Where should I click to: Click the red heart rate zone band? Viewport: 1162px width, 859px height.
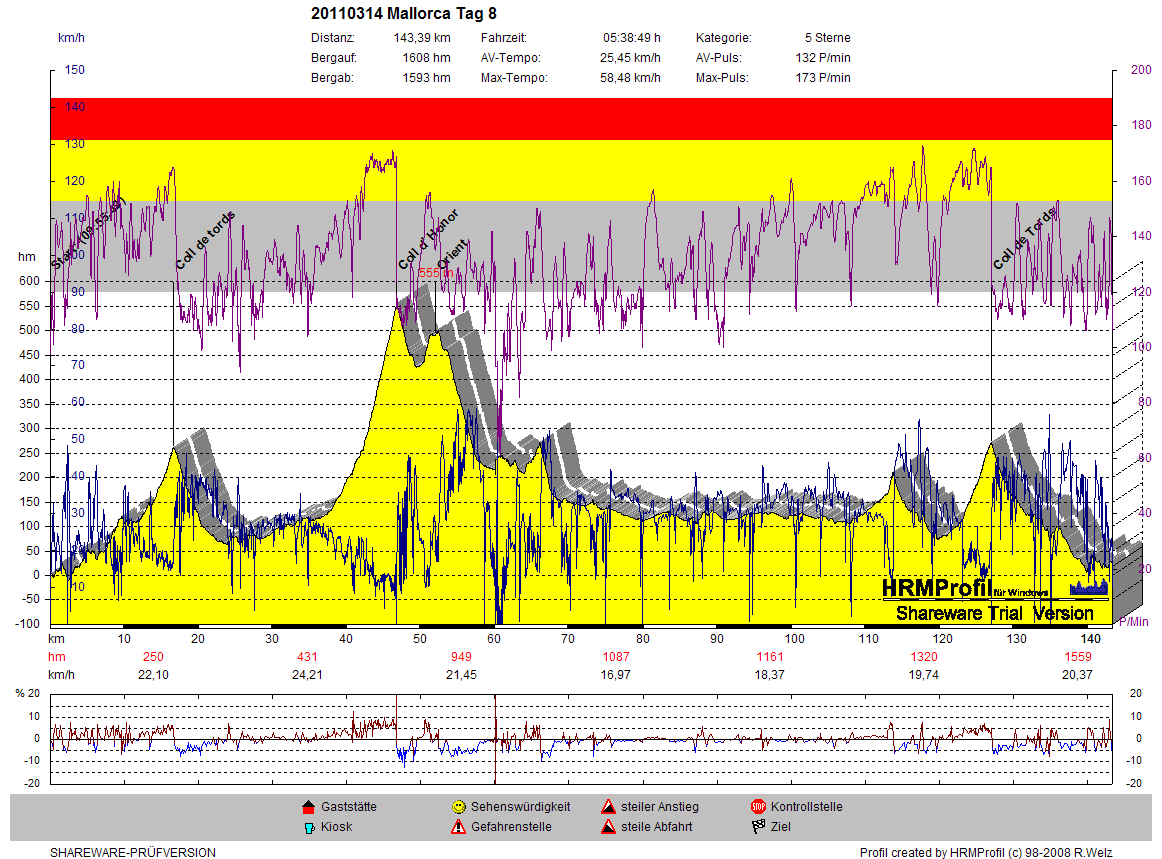coord(580,118)
